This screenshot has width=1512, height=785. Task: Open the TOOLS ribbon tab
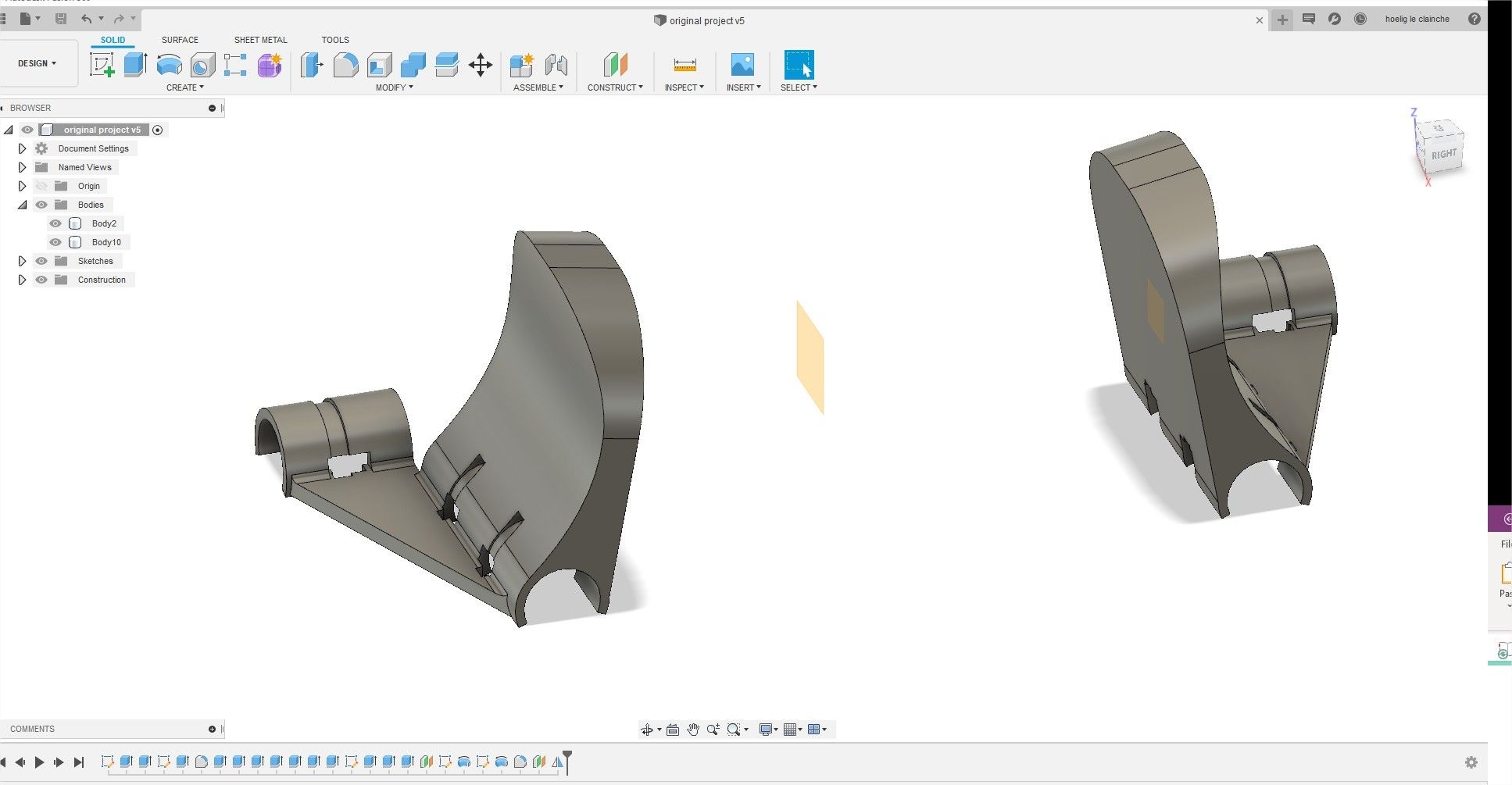click(334, 39)
